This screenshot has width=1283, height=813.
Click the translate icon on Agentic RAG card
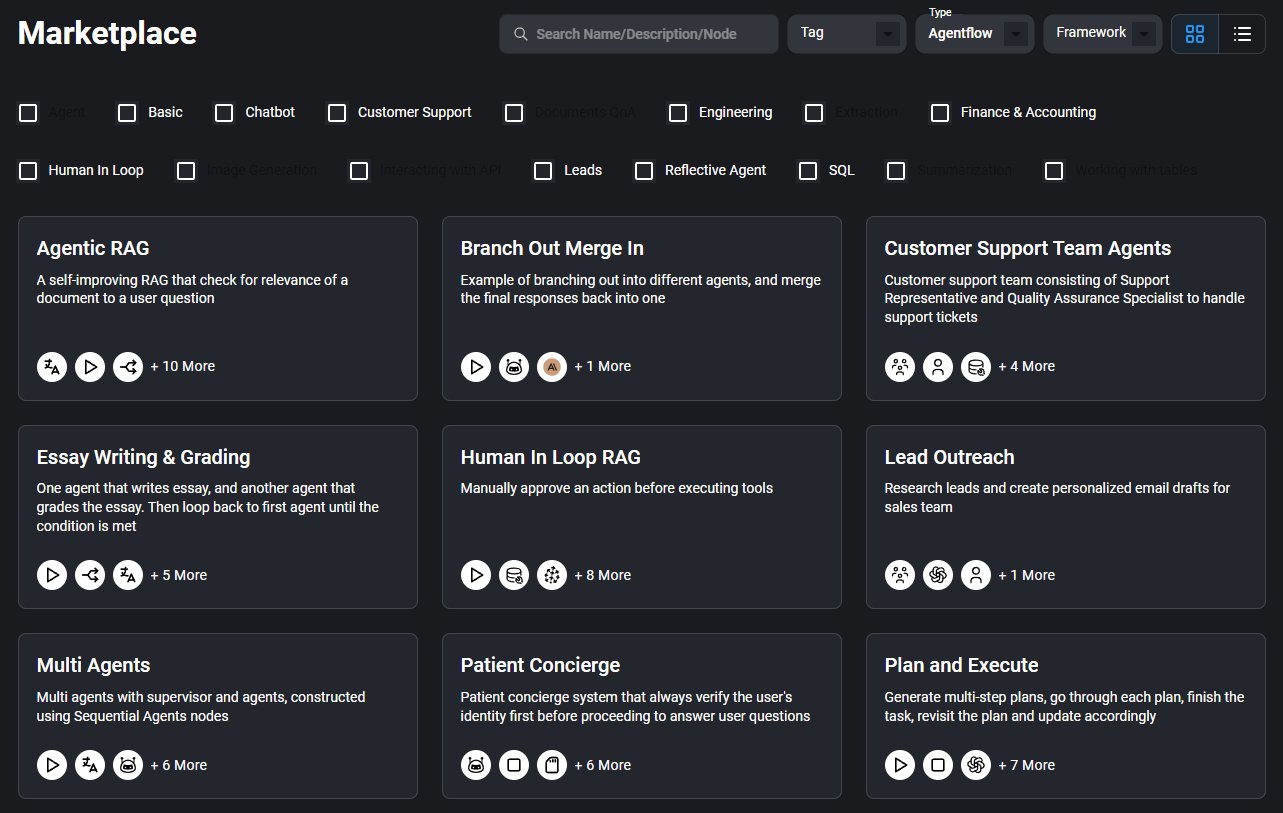click(x=52, y=367)
